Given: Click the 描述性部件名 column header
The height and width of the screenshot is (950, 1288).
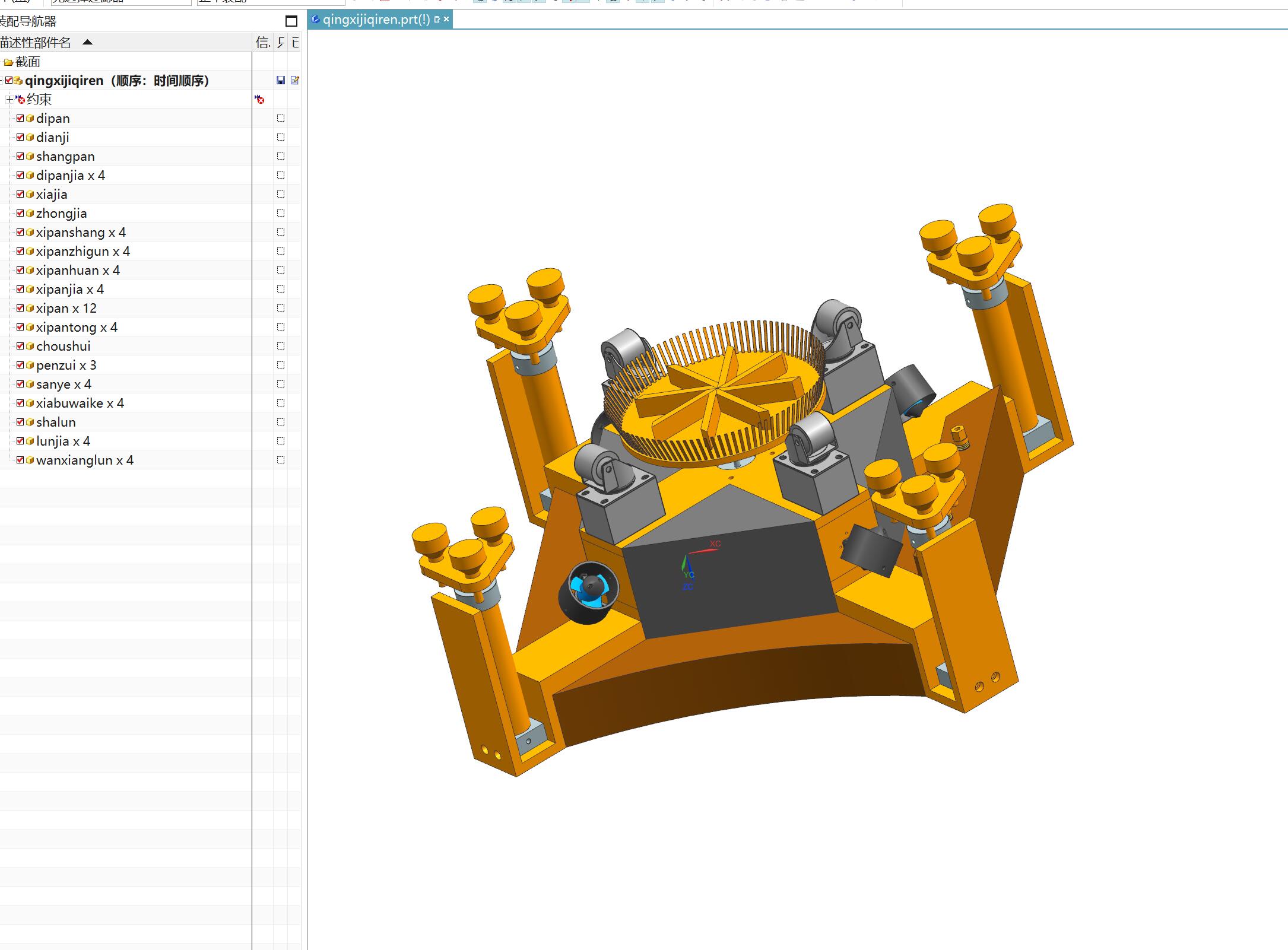Looking at the screenshot, I should [x=126, y=42].
